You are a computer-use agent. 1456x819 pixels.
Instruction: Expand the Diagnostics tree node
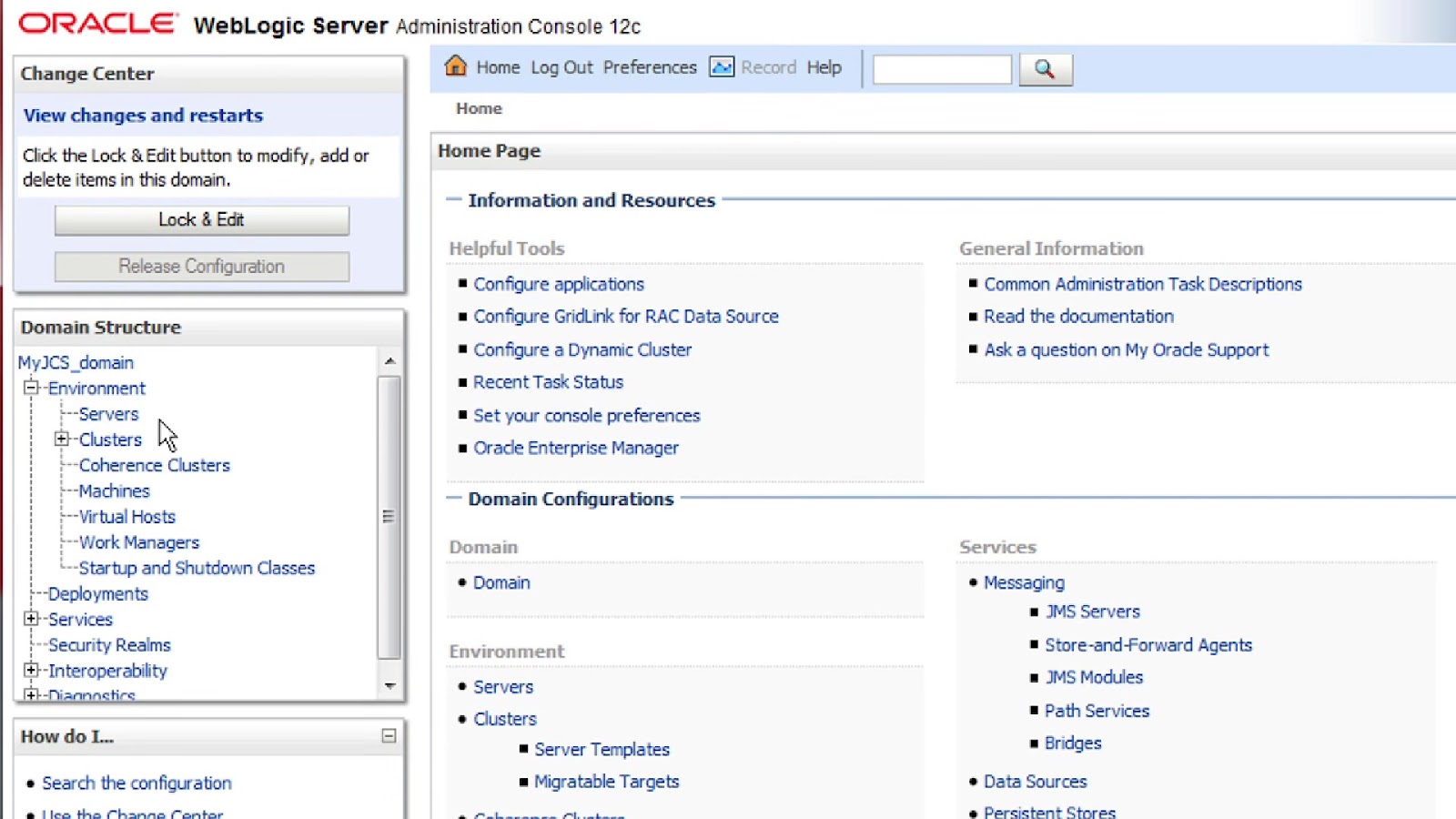click(x=30, y=695)
